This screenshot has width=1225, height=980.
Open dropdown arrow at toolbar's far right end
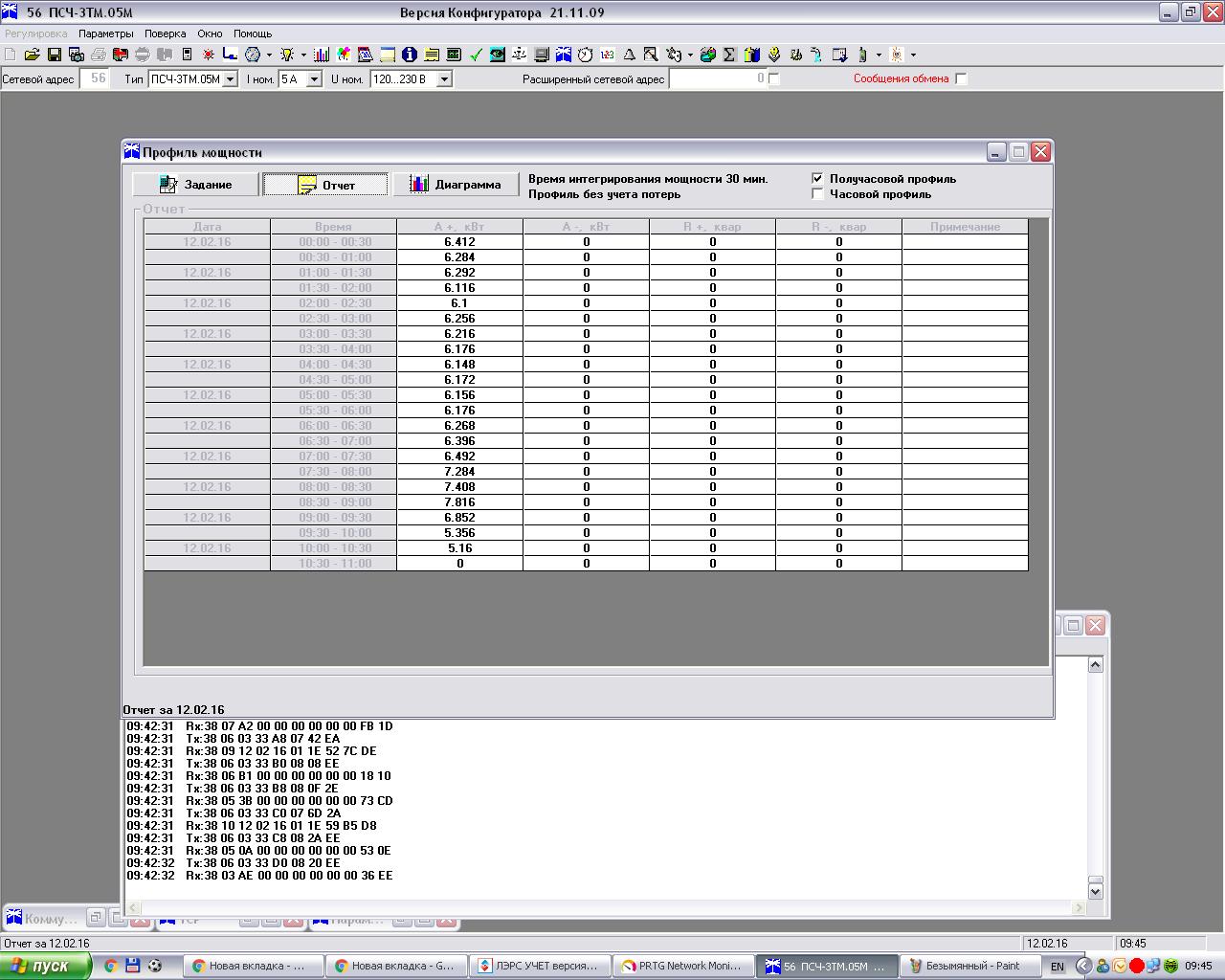tap(913, 55)
